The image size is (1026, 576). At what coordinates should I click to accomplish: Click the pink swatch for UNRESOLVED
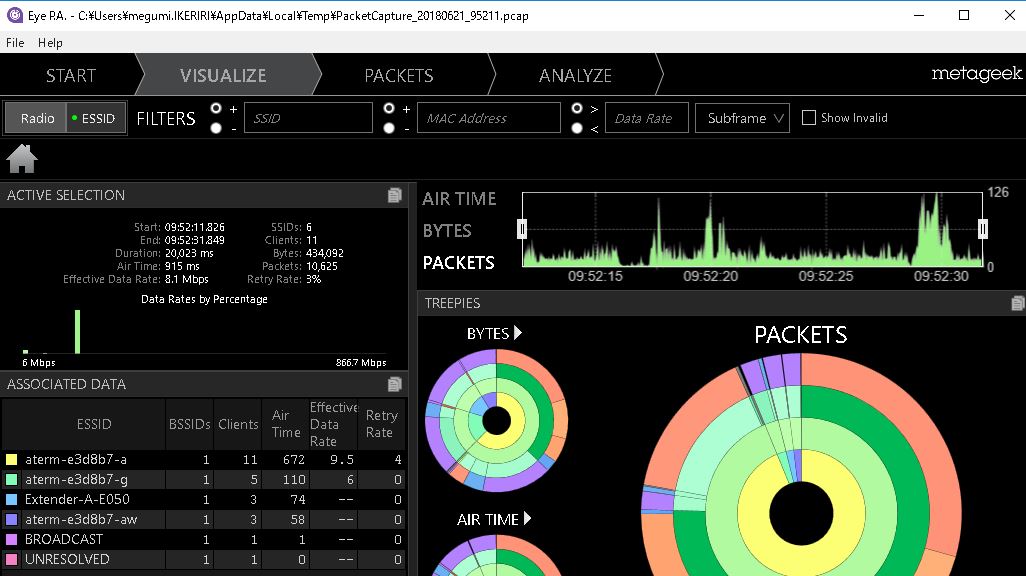coord(11,560)
